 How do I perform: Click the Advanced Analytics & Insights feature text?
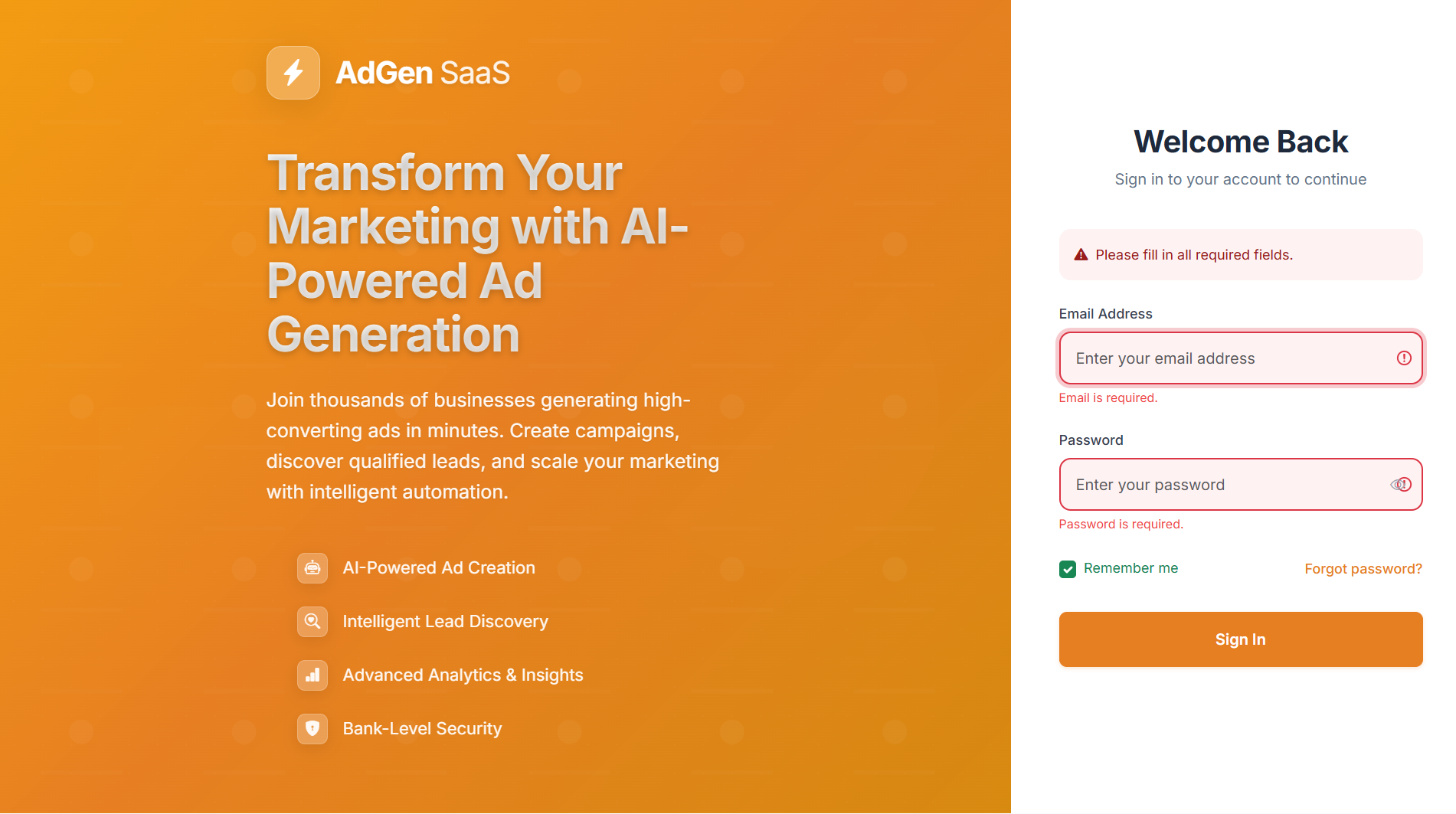(463, 675)
